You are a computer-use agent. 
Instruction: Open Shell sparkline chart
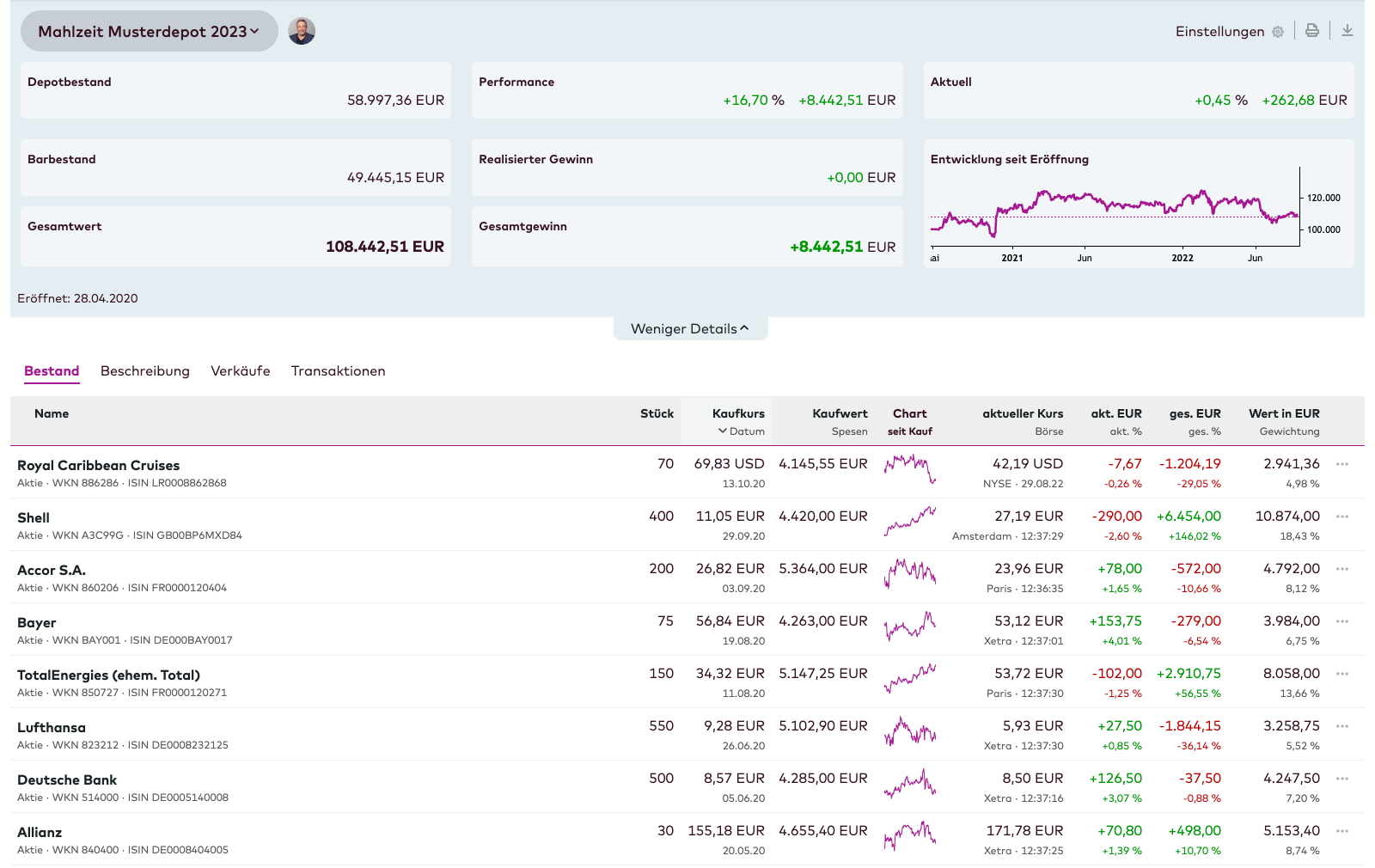(x=910, y=523)
